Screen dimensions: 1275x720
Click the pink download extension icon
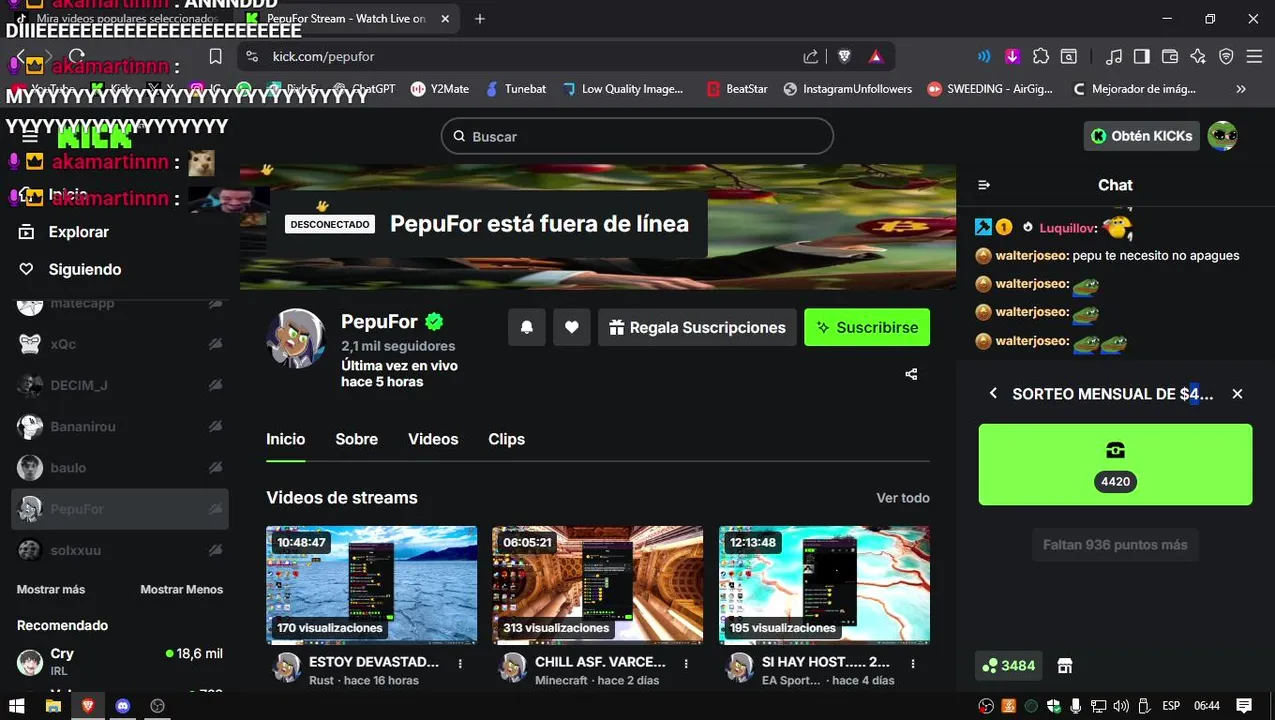[1013, 57]
